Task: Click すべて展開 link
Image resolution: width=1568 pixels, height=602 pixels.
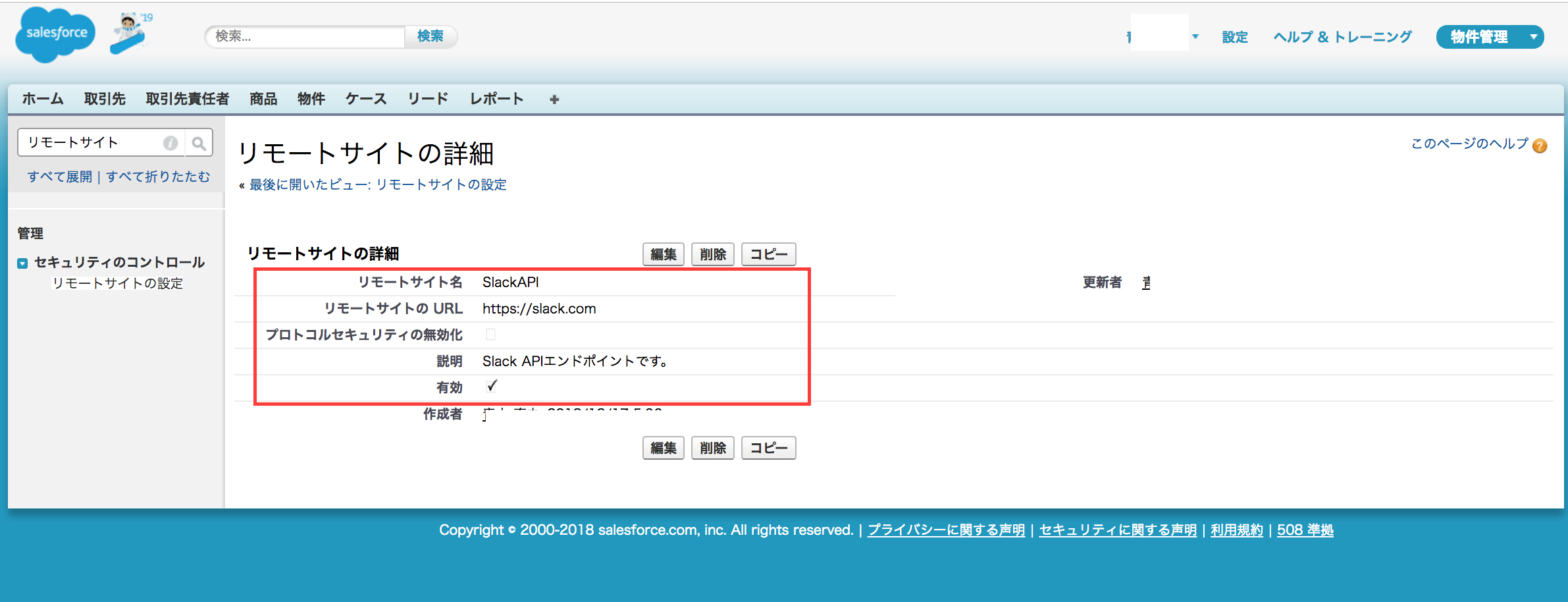Action: (60, 177)
